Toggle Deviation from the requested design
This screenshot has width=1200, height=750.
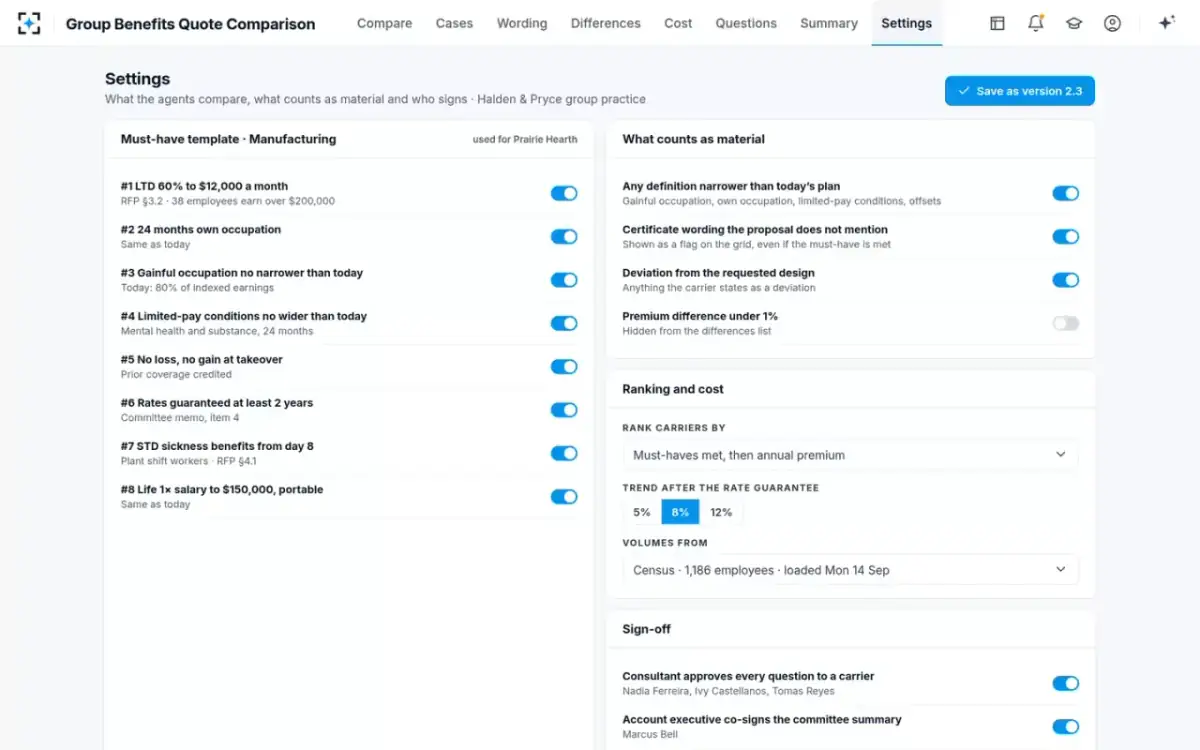1066,280
